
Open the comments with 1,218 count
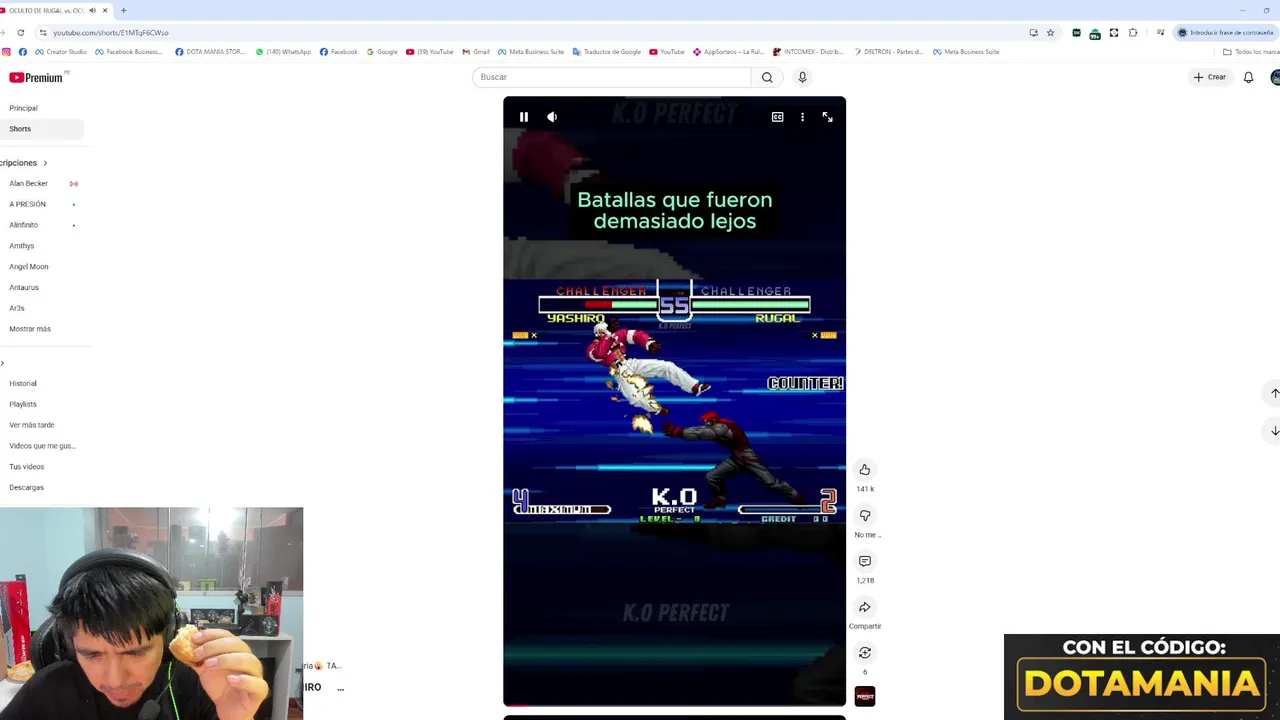[865, 561]
